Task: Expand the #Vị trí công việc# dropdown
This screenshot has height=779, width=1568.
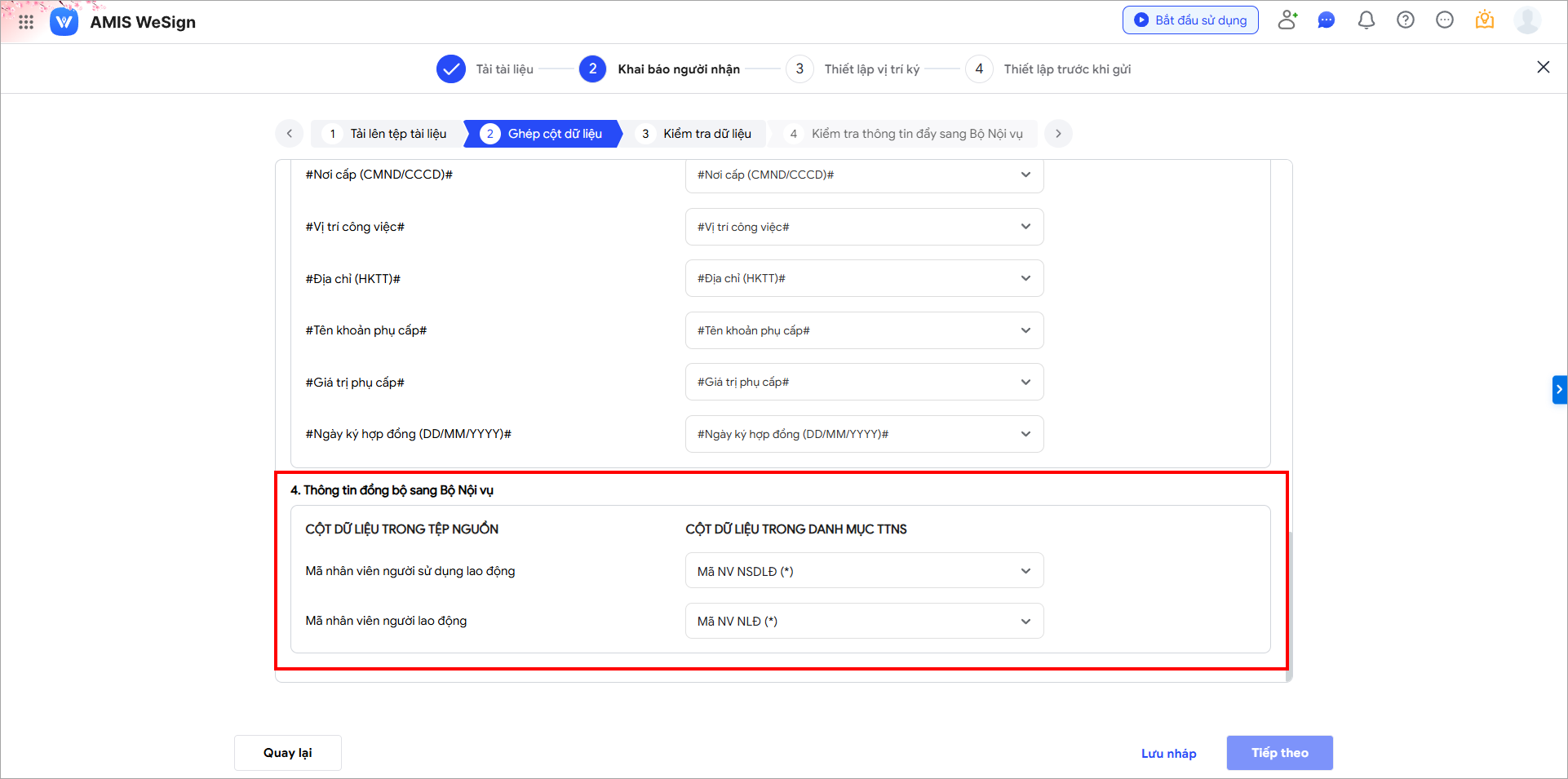Action: pyautogui.click(x=864, y=227)
